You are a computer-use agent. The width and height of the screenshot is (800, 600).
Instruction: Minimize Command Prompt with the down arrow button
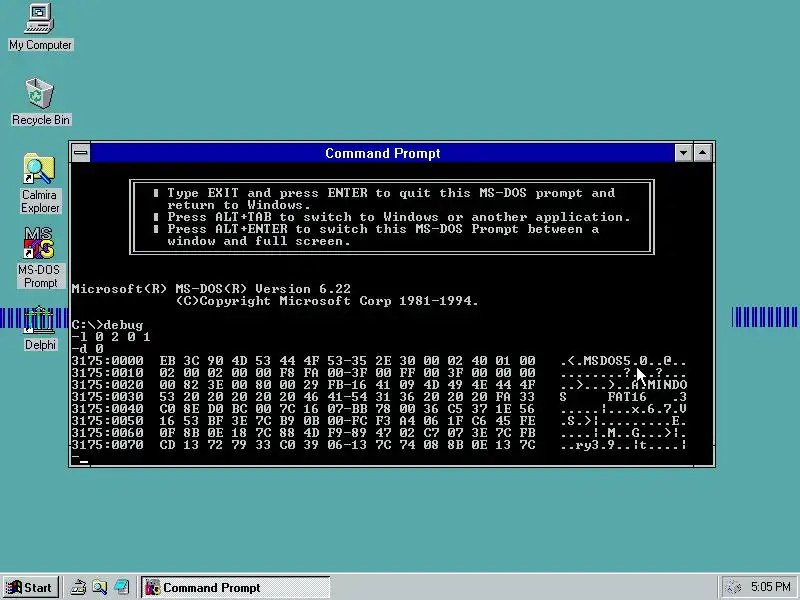683,153
